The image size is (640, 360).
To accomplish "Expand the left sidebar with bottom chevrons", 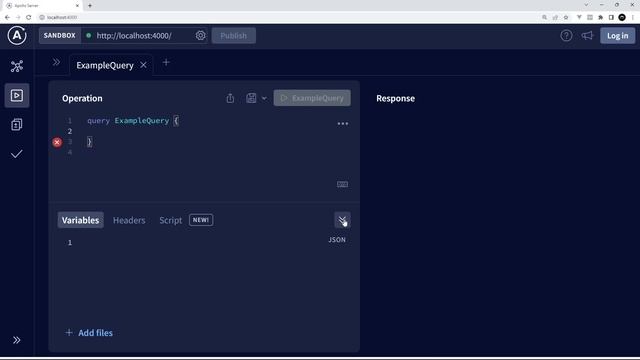I will click(17, 340).
